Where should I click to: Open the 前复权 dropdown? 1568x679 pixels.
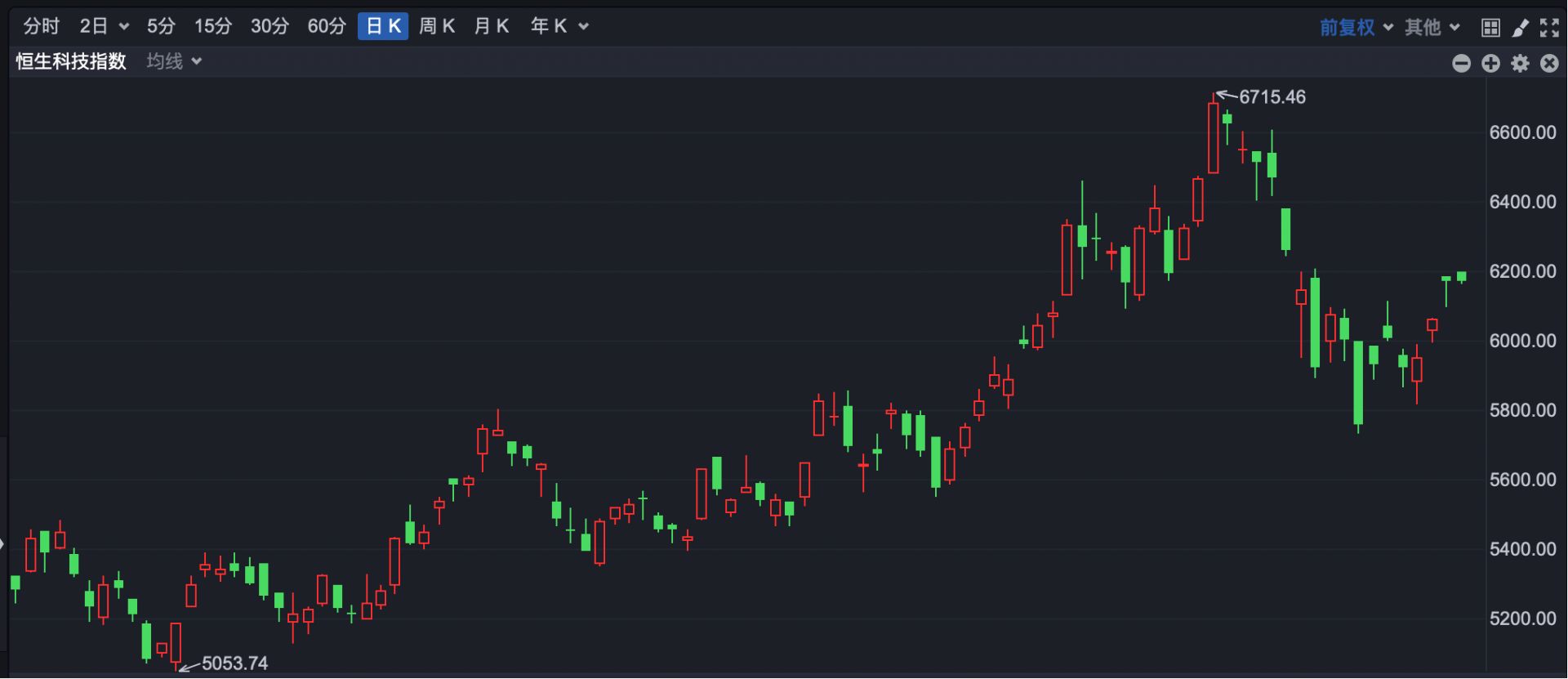click(x=1356, y=28)
